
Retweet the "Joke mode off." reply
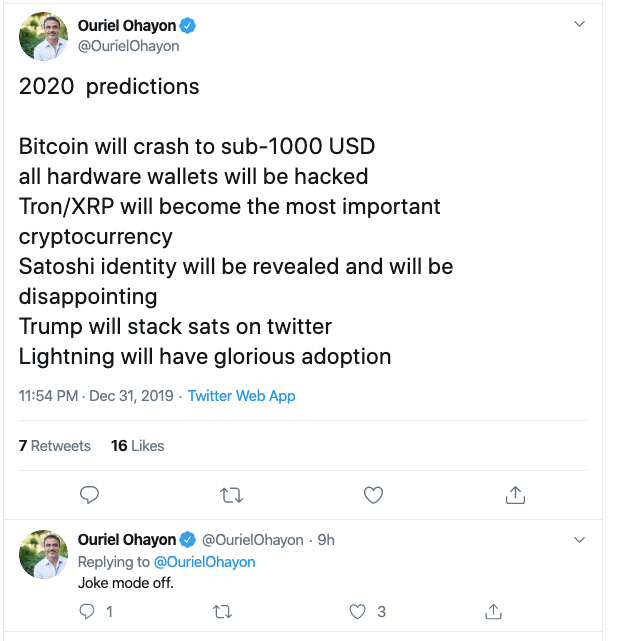click(223, 611)
